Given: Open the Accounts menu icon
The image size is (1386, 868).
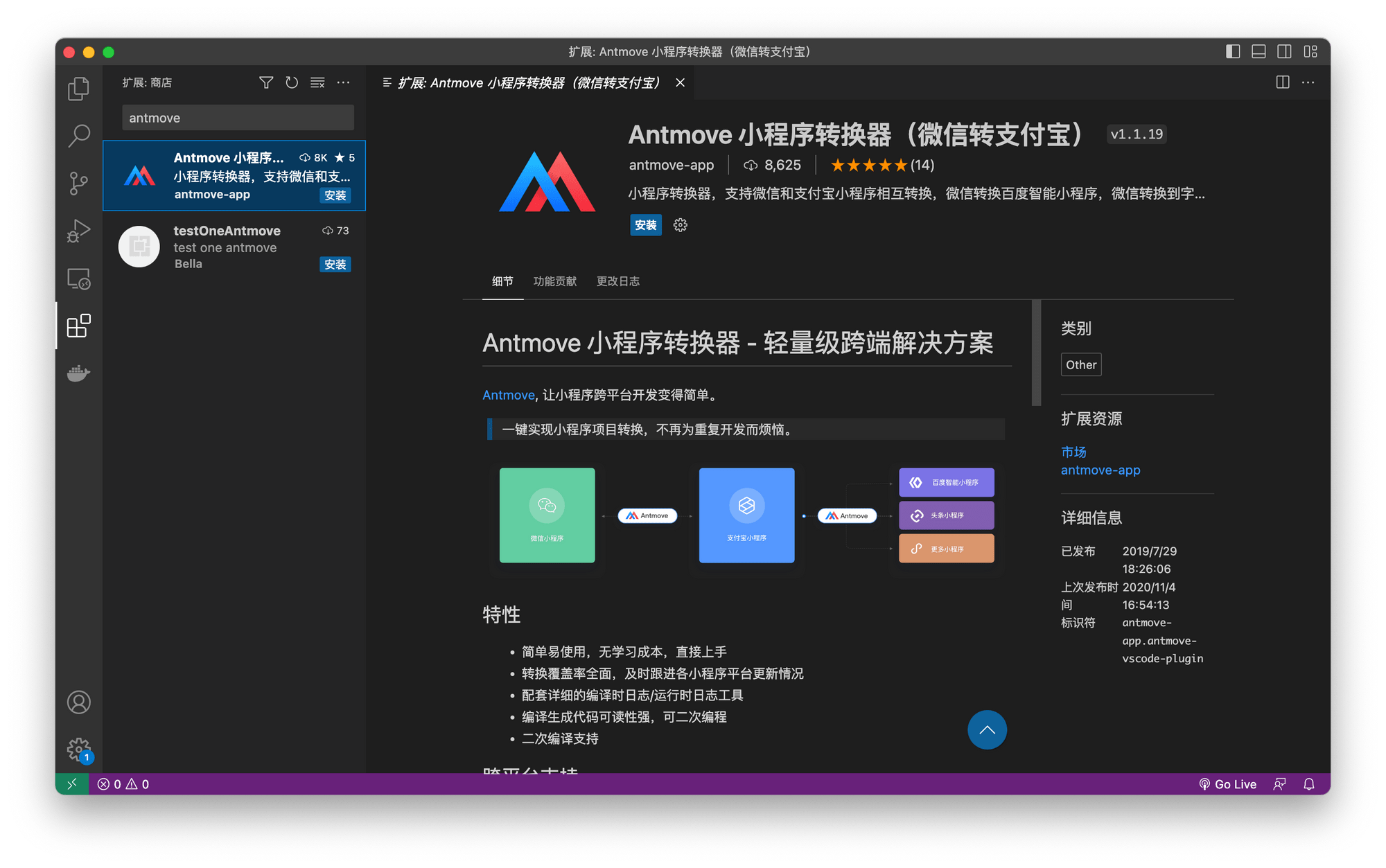Looking at the screenshot, I should pyautogui.click(x=78, y=702).
